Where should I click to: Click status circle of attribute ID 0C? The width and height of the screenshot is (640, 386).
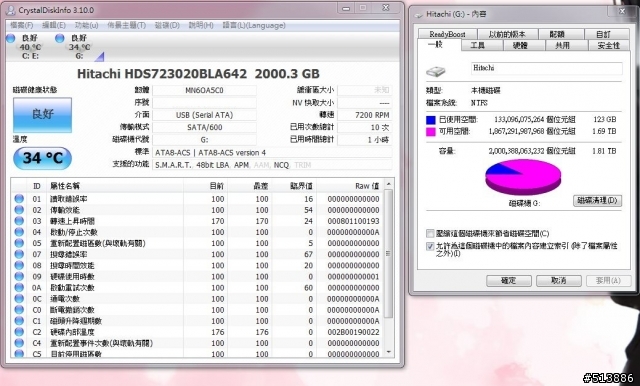coord(19,299)
